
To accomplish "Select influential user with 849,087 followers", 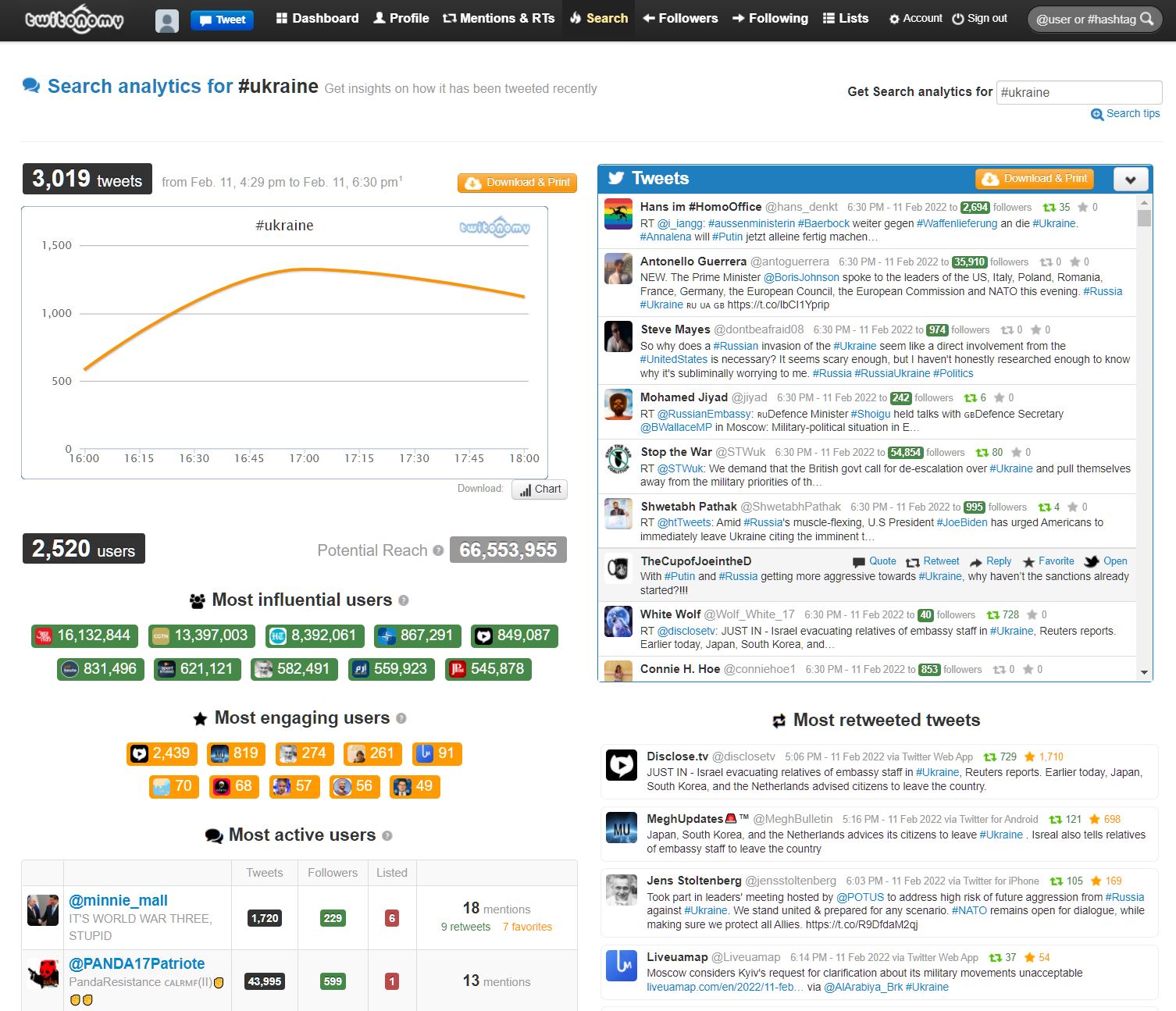I will click(x=515, y=635).
